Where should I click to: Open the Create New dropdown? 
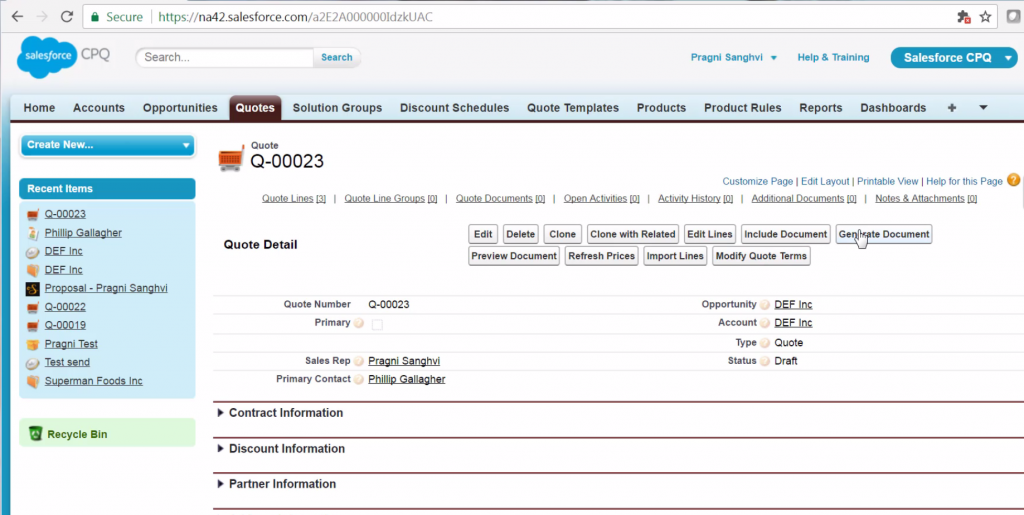click(x=108, y=145)
